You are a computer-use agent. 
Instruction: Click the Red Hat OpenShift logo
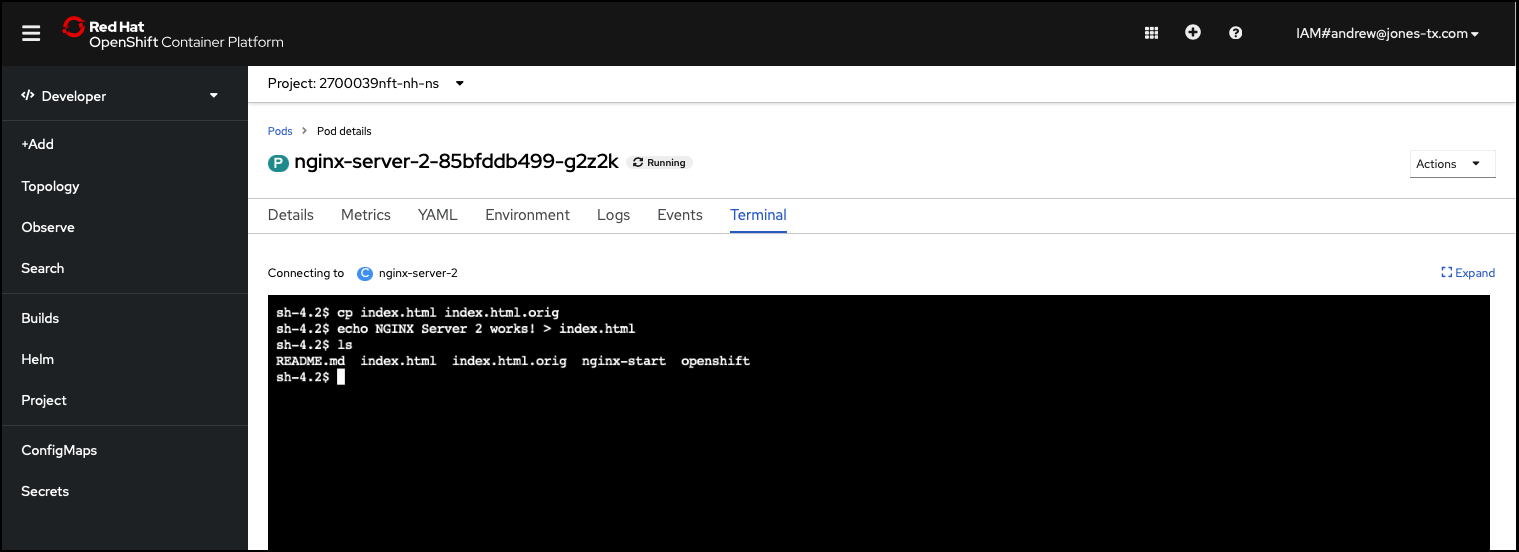tap(173, 33)
